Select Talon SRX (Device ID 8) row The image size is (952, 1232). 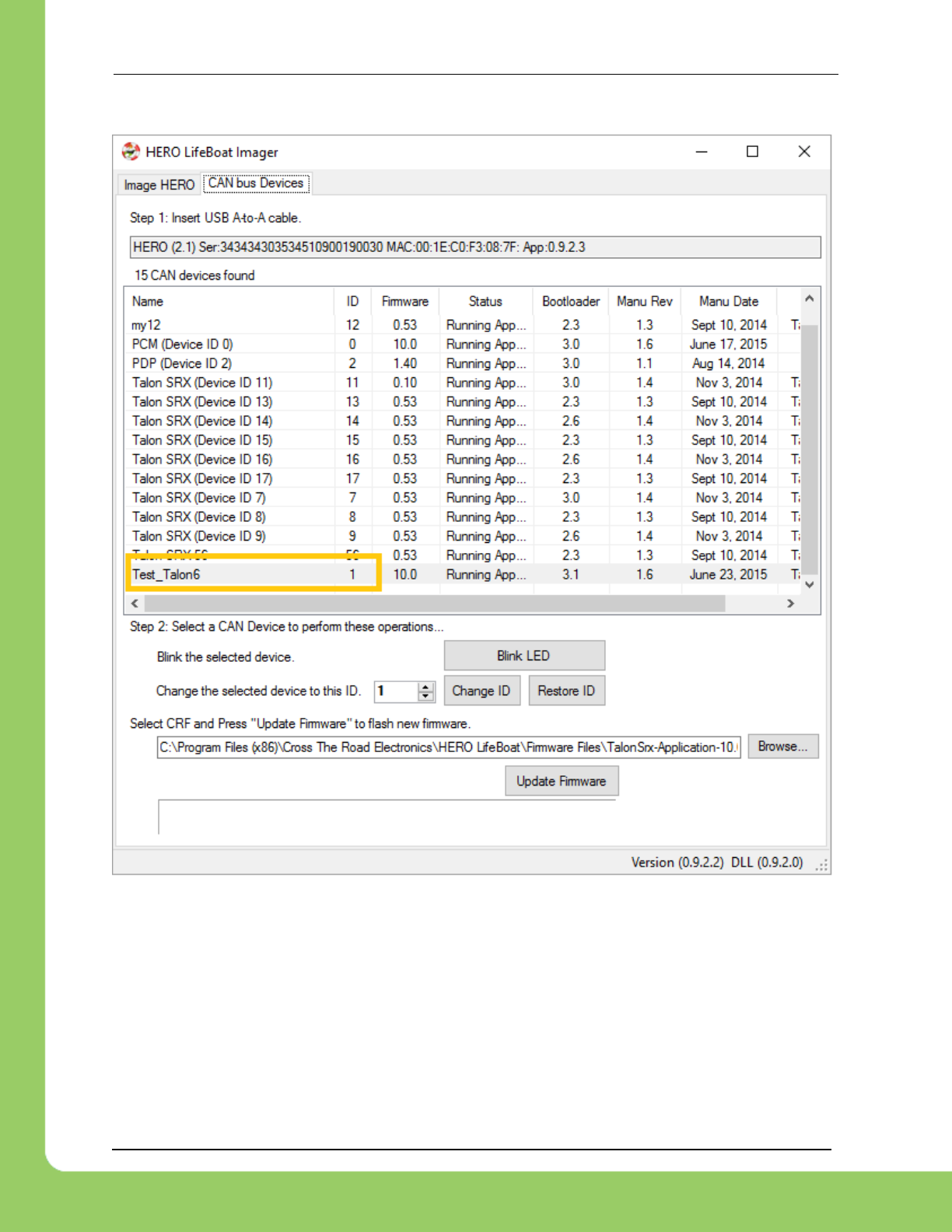[463, 517]
